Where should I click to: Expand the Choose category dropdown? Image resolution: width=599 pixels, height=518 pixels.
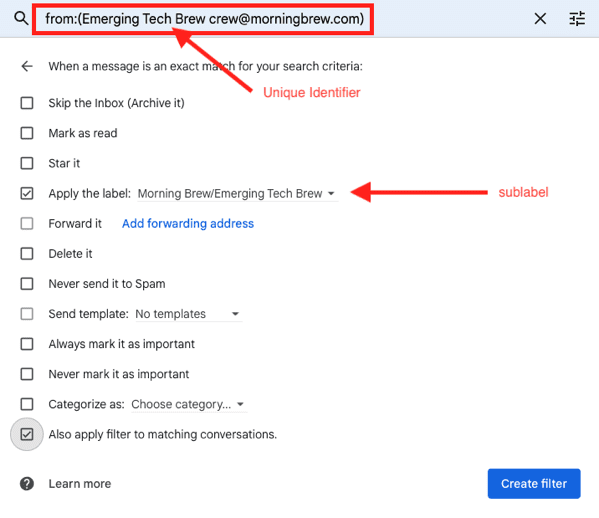(189, 404)
